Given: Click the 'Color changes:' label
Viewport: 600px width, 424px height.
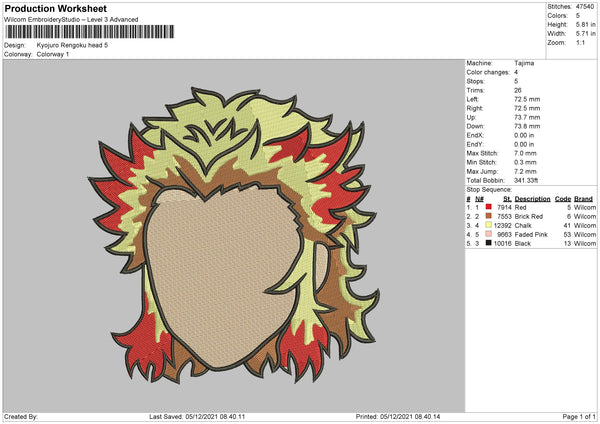Looking at the screenshot, I should point(488,72).
